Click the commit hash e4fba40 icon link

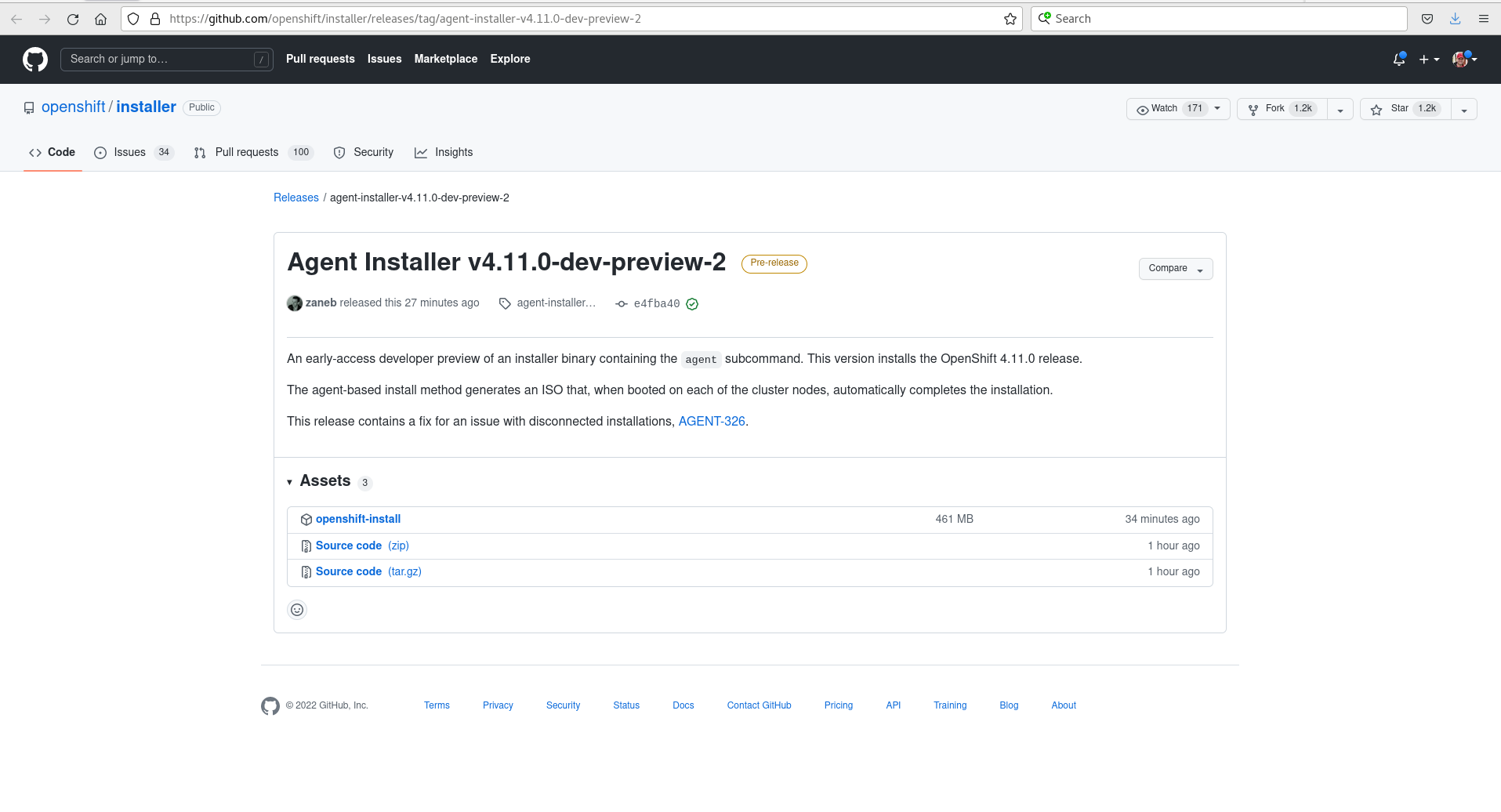(621, 303)
